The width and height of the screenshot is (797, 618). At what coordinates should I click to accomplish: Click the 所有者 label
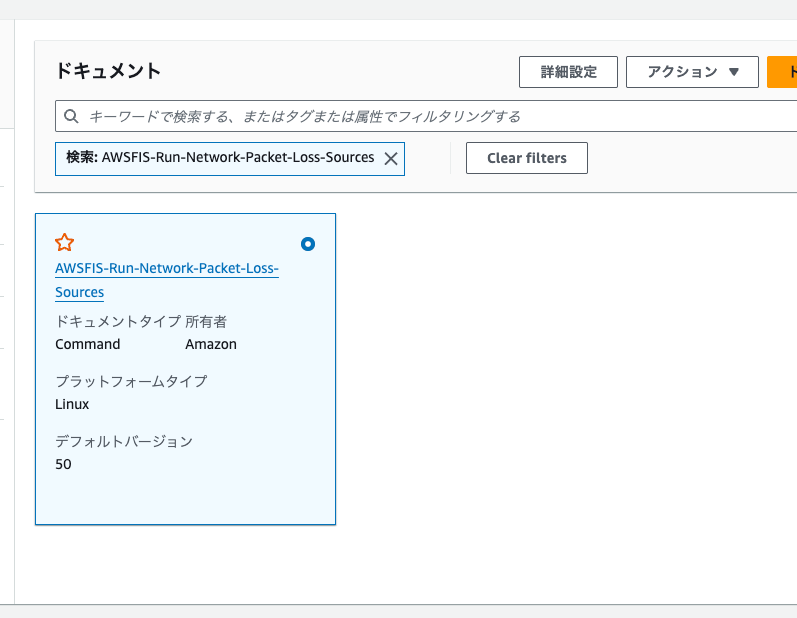point(206,321)
